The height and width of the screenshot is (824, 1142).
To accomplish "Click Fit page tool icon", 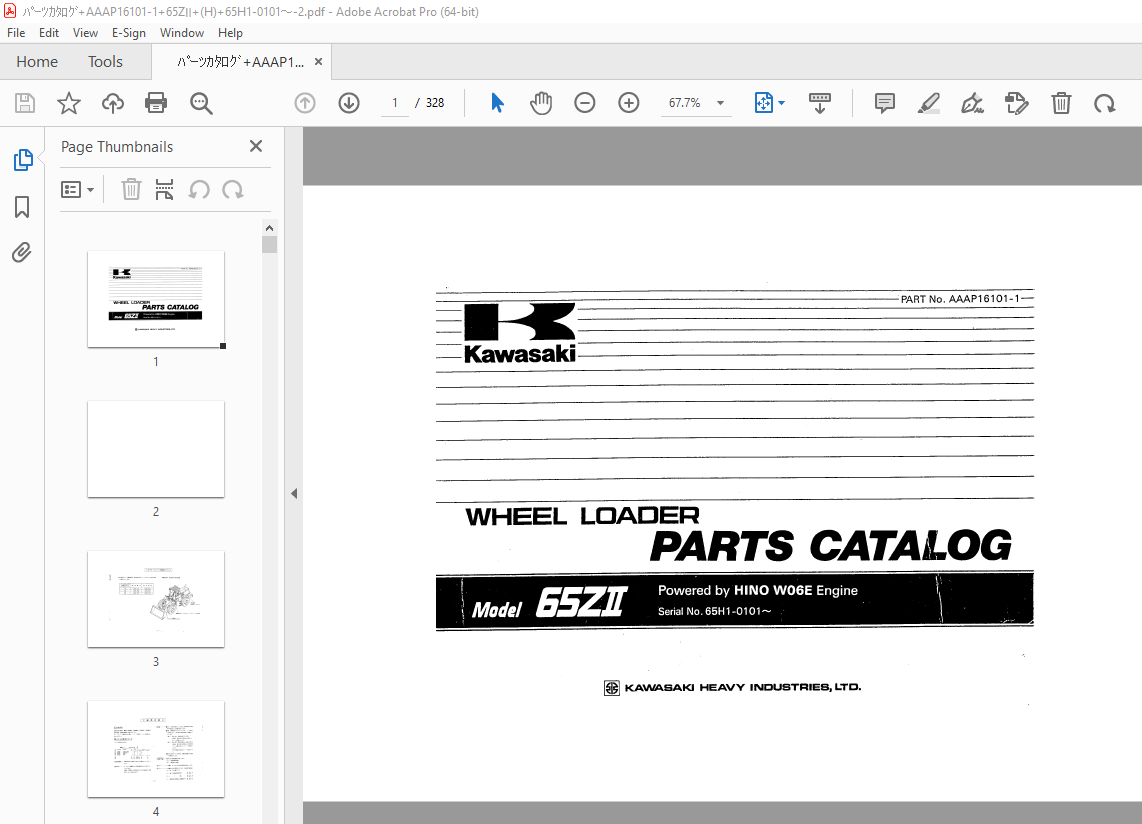I will coord(763,103).
